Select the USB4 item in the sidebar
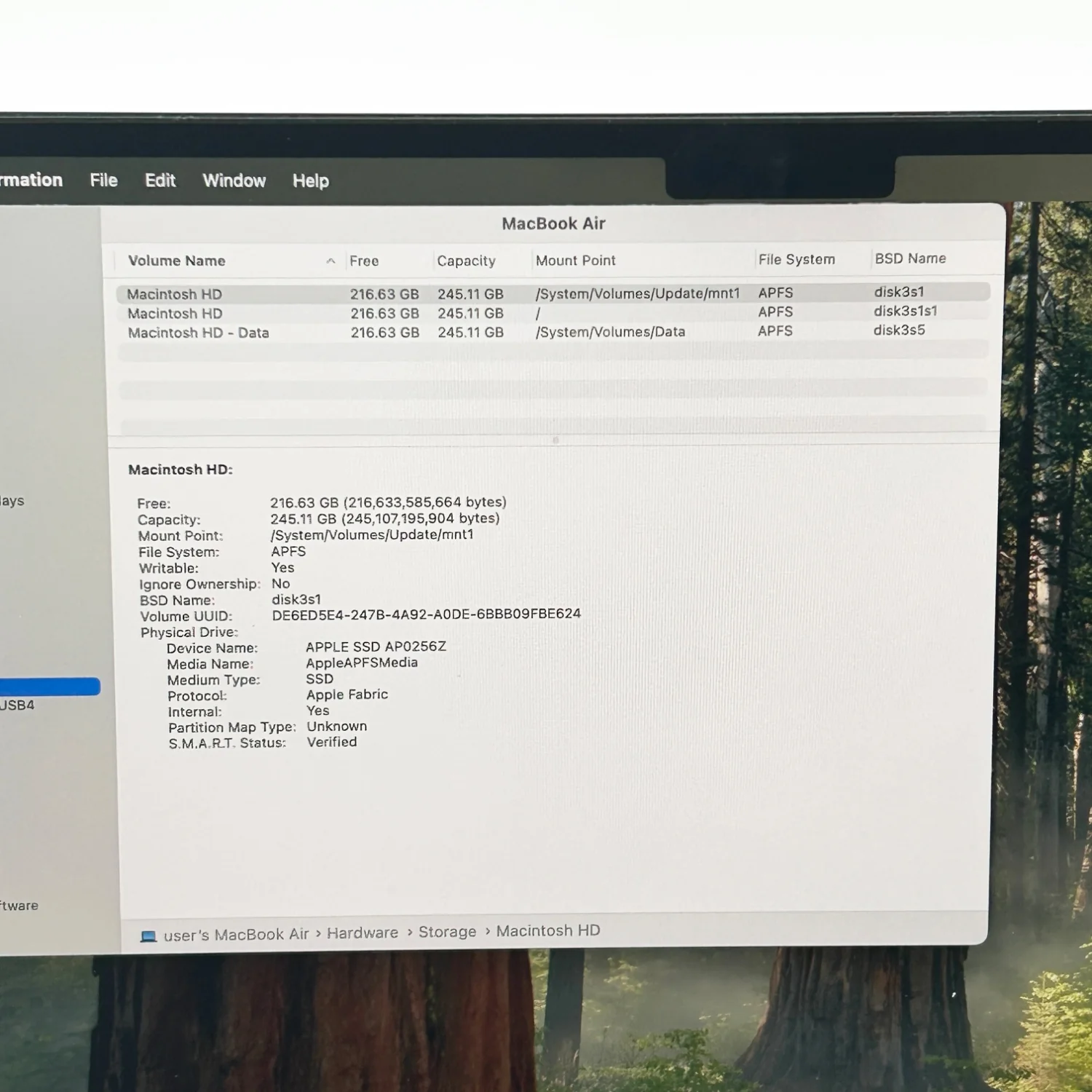Image resolution: width=1092 pixels, height=1092 pixels. (17, 705)
